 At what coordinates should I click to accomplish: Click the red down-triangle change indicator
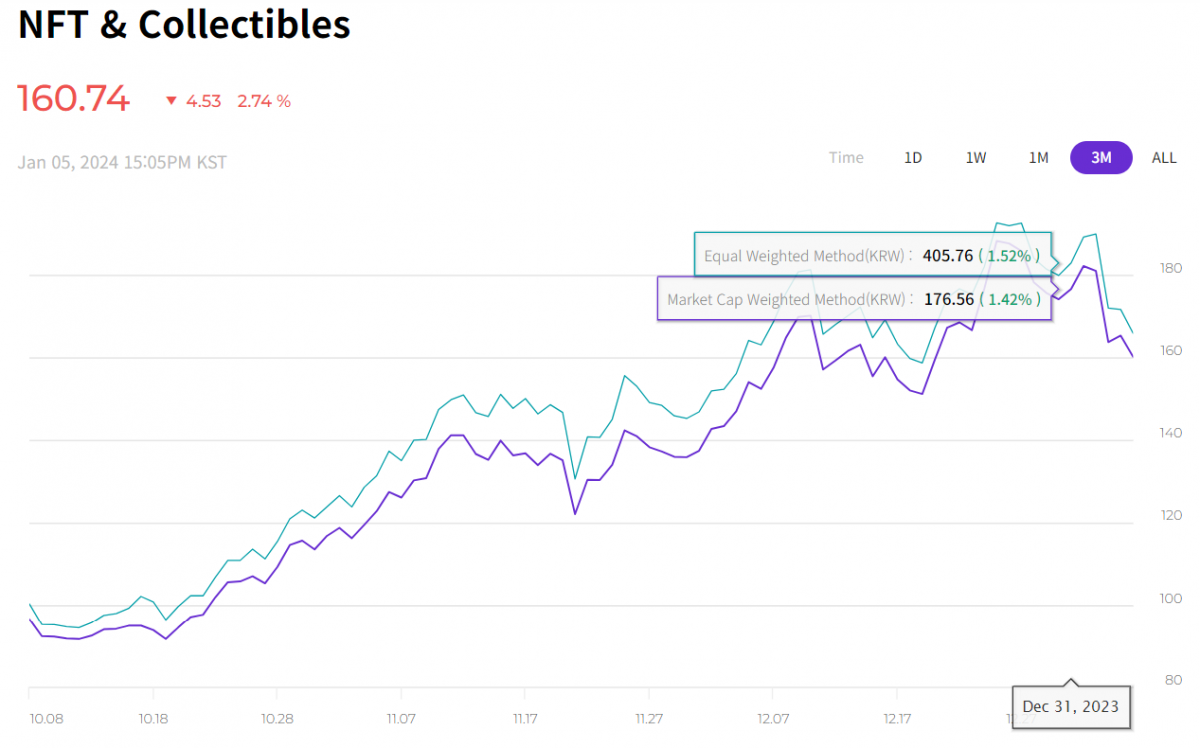(x=171, y=101)
